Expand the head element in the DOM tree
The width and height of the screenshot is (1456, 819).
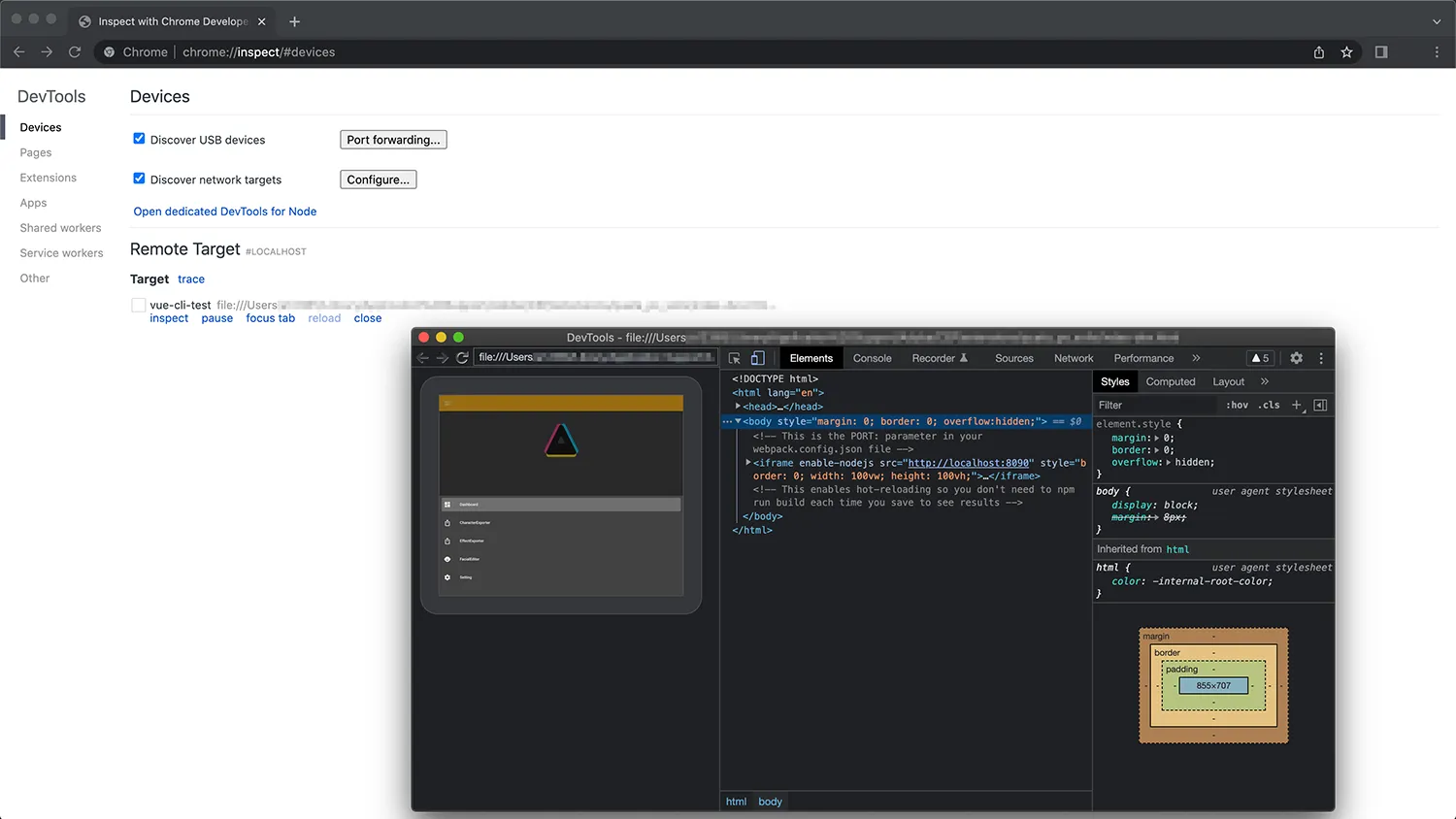tap(738, 406)
